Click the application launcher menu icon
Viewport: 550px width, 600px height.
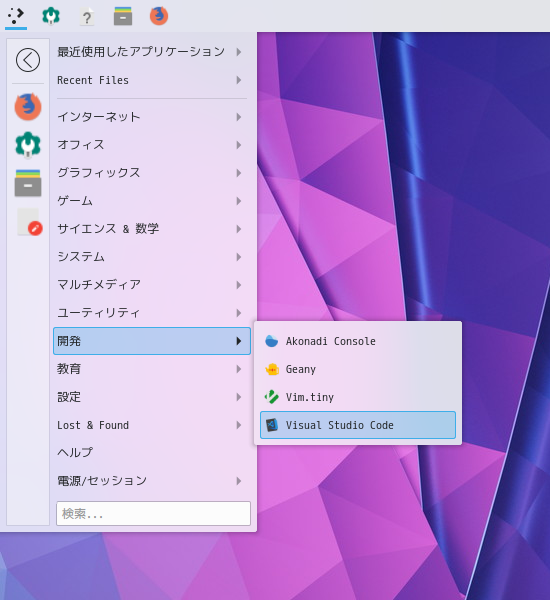pyautogui.click(x=16, y=16)
